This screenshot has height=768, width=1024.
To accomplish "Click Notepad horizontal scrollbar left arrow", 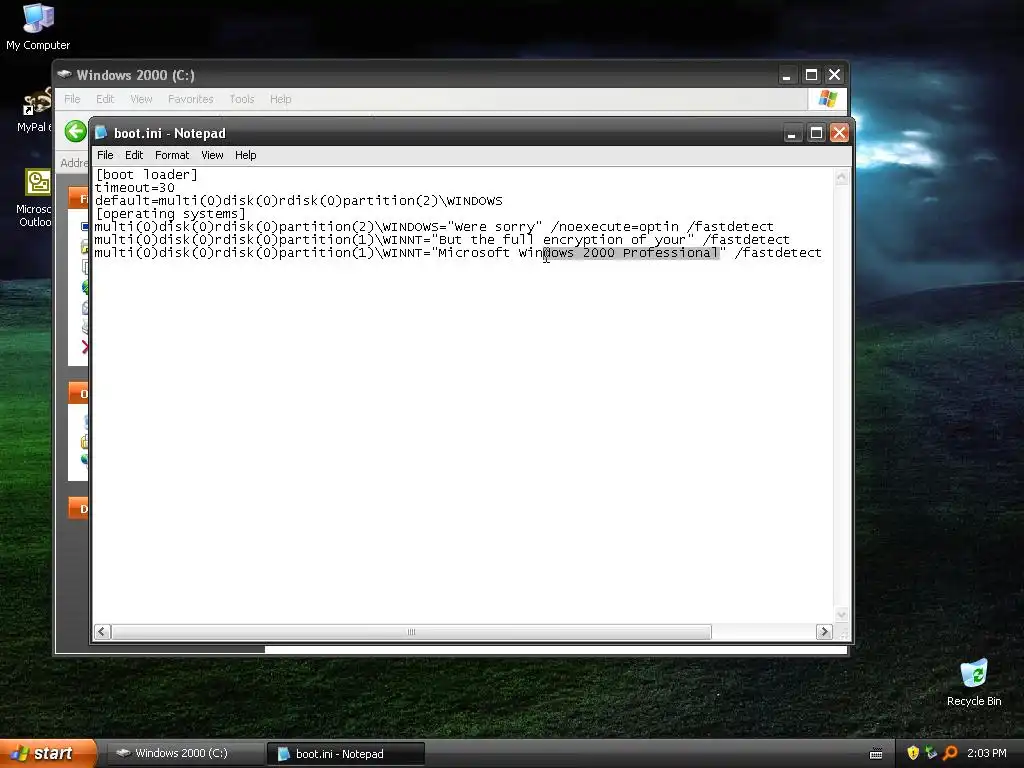I will point(103,632).
